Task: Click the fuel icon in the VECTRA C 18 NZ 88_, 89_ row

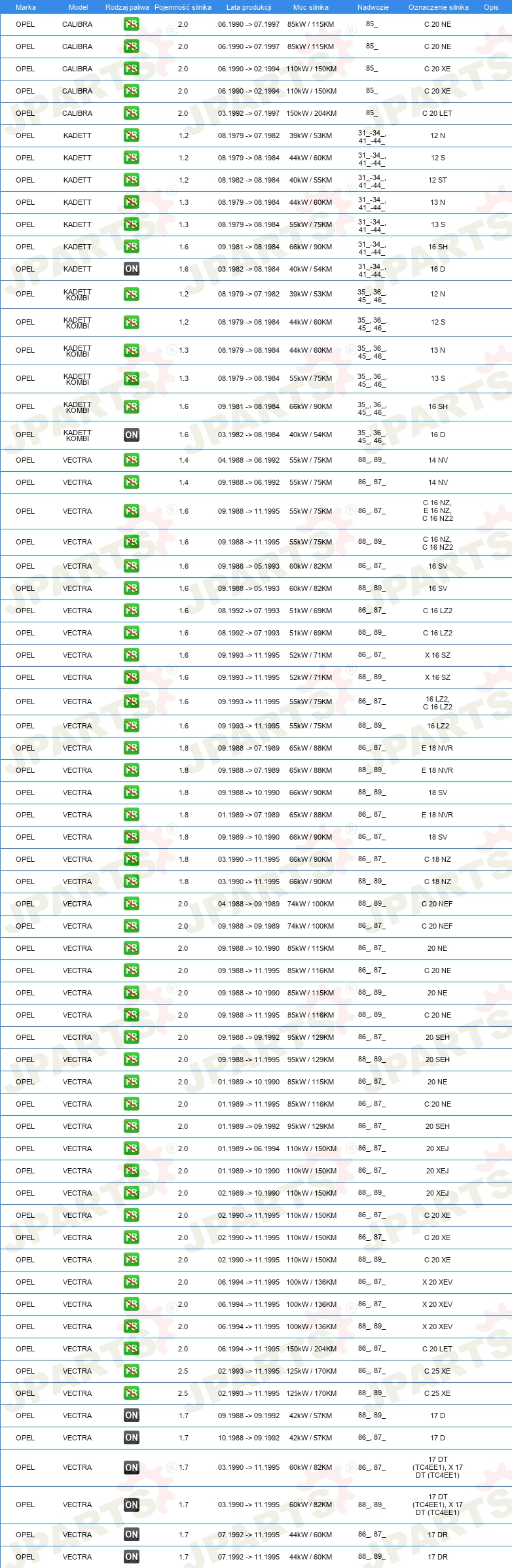Action: point(131,882)
